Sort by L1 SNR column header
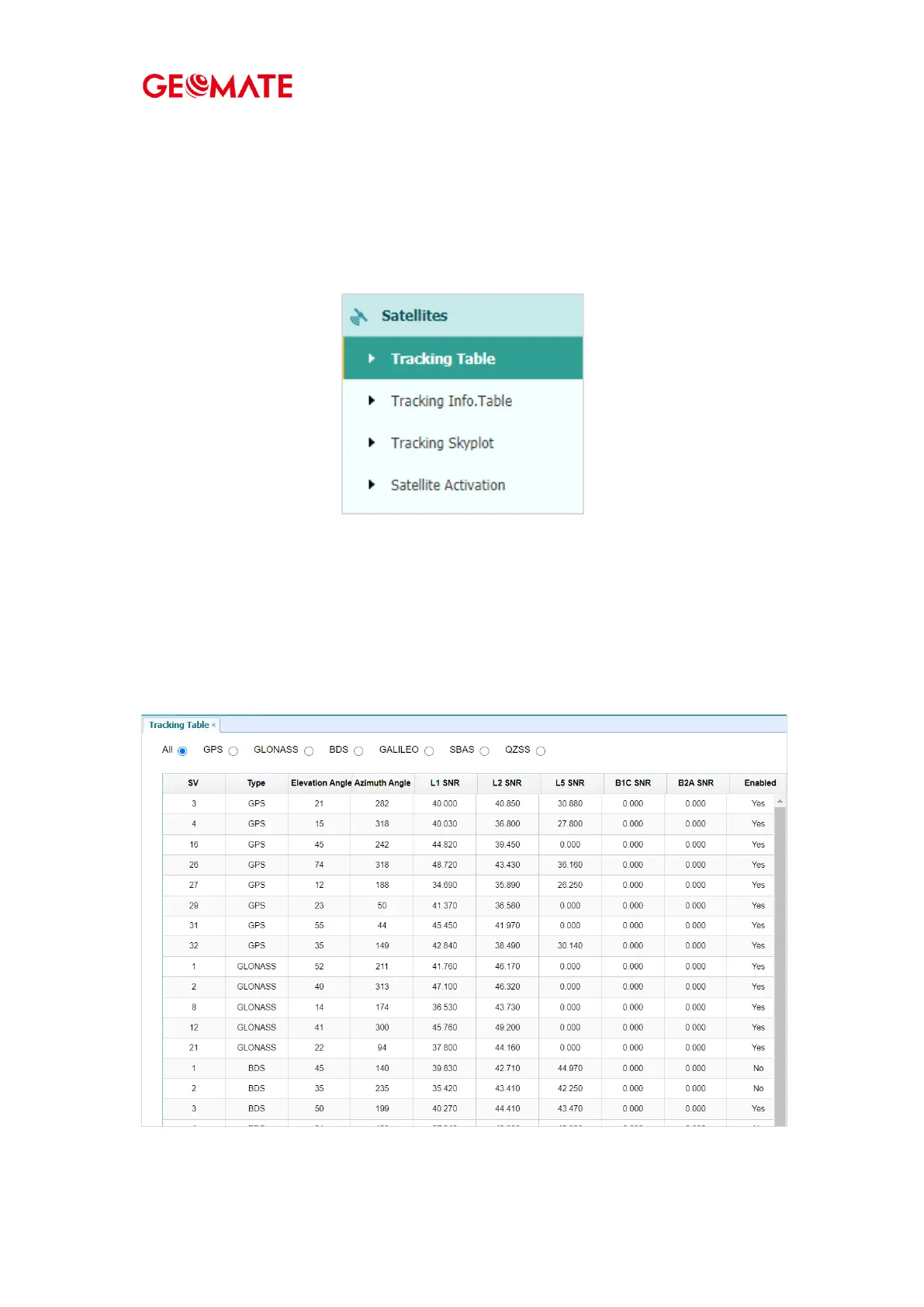Screen dimensions: 924x1307 pyautogui.click(x=445, y=783)
